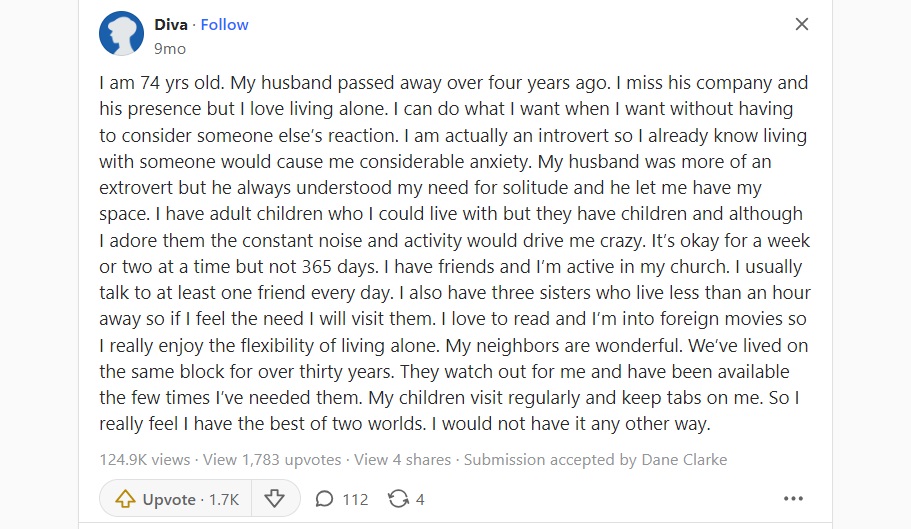Open Dane Clarke's profile link
Viewport: 911px width, 529px height.
[684, 459]
